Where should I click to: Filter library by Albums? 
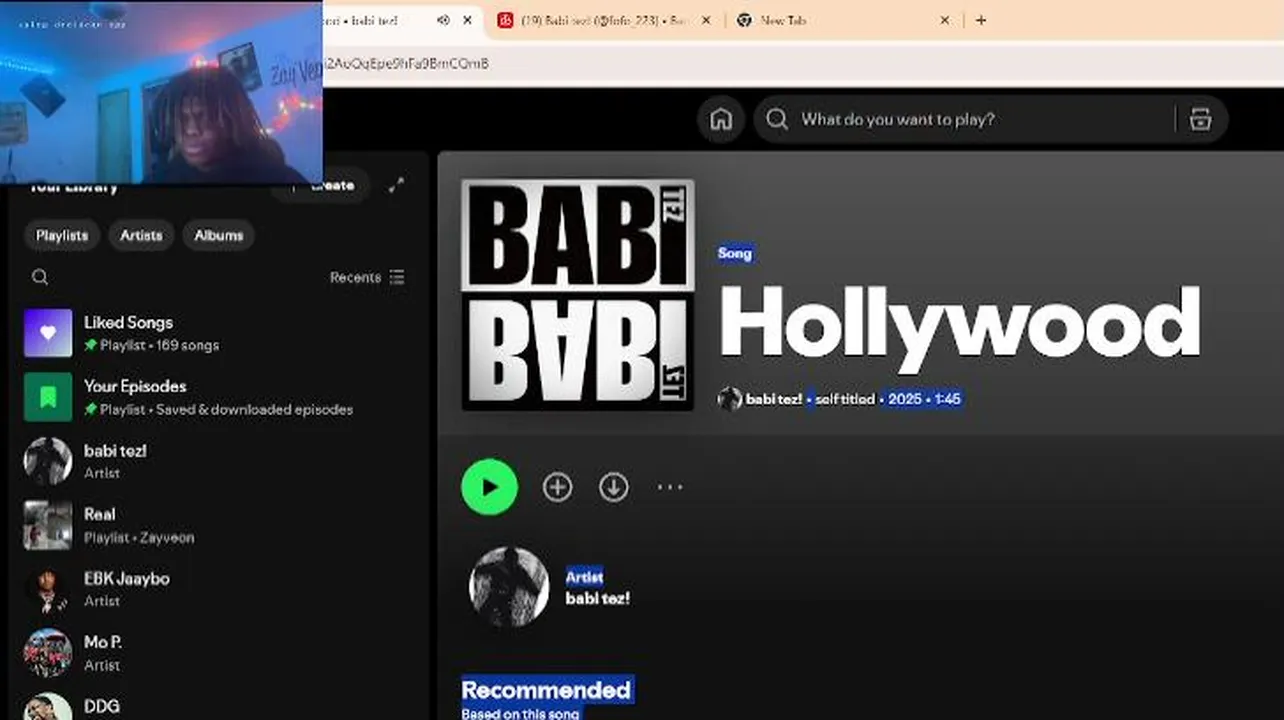pos(218,235)
